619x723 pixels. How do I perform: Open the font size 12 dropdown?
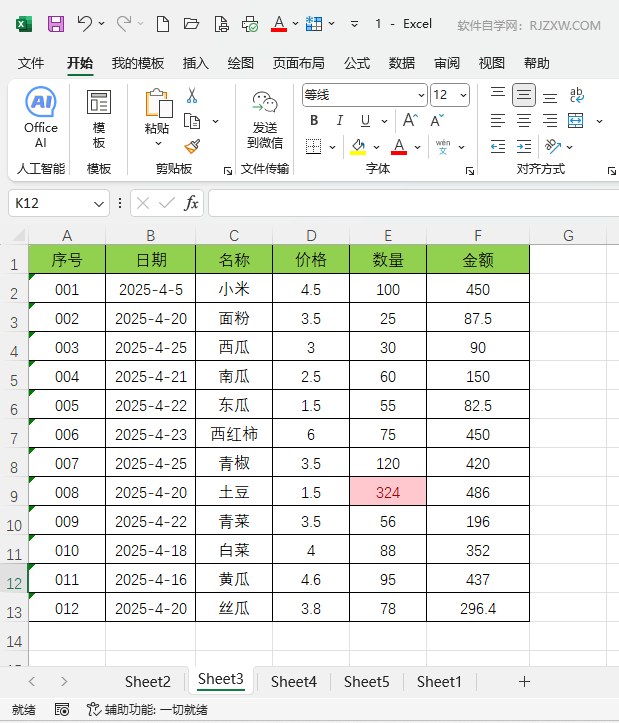[463, 95]
